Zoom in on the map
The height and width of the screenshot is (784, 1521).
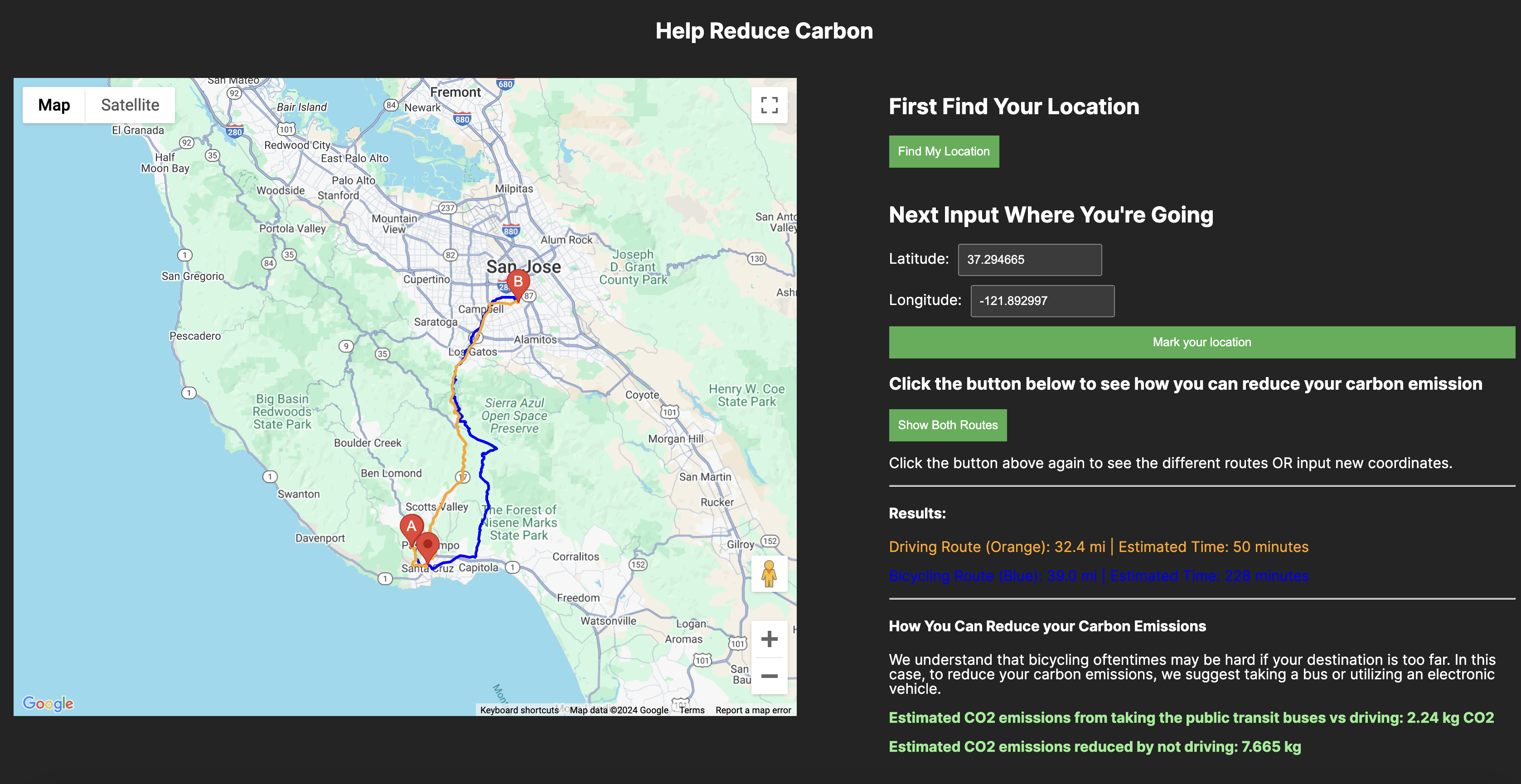769,639
